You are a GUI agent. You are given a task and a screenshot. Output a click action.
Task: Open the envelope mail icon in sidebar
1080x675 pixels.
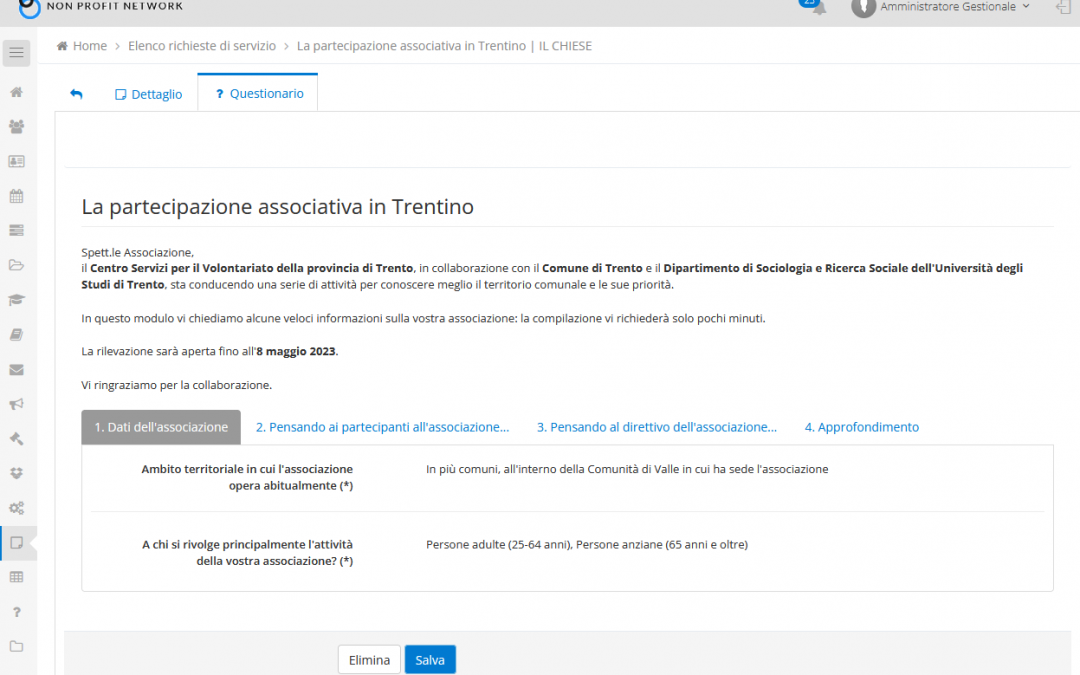click(17, 370)
